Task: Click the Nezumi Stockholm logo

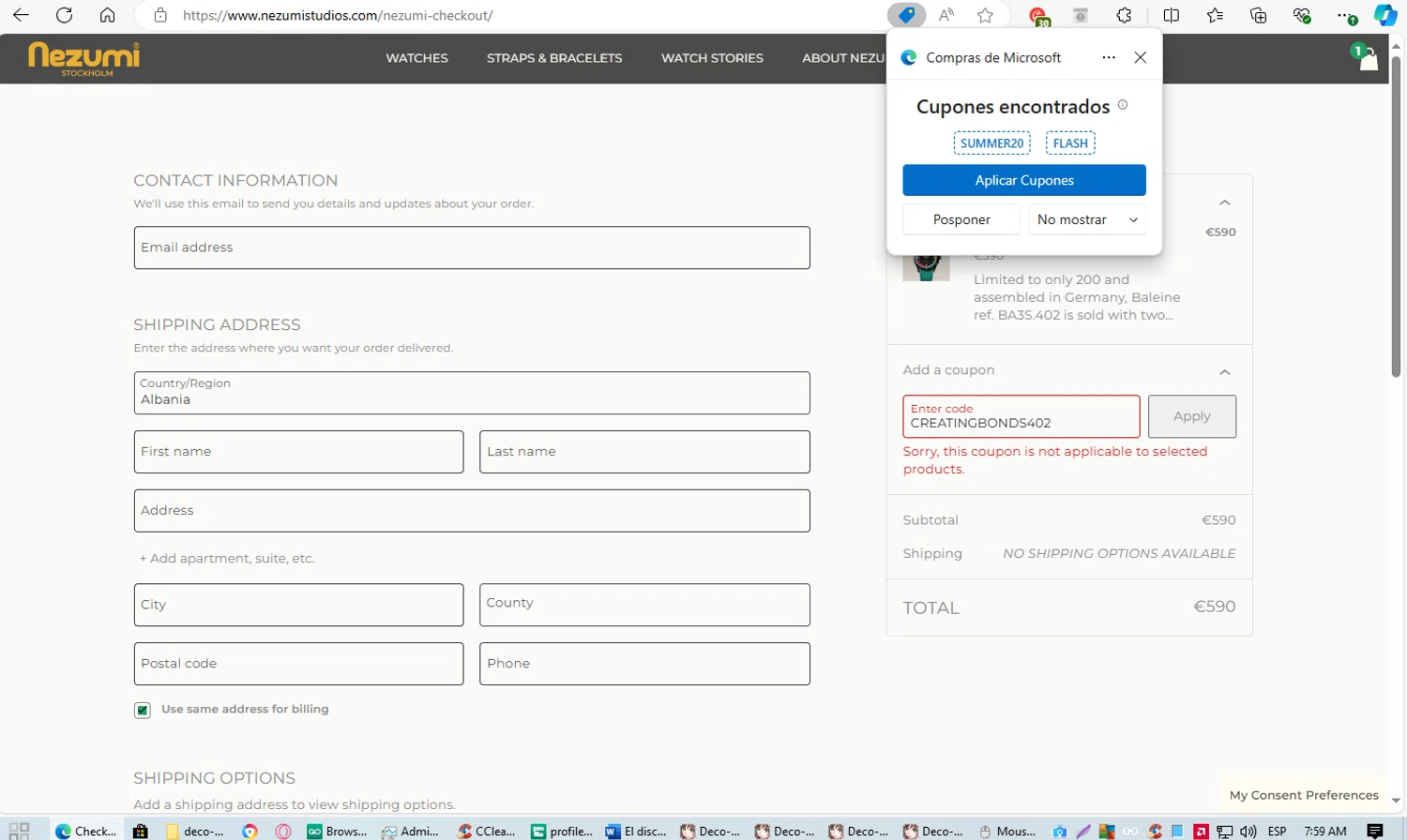Action: pyautogui.click(x=84, y=59)
